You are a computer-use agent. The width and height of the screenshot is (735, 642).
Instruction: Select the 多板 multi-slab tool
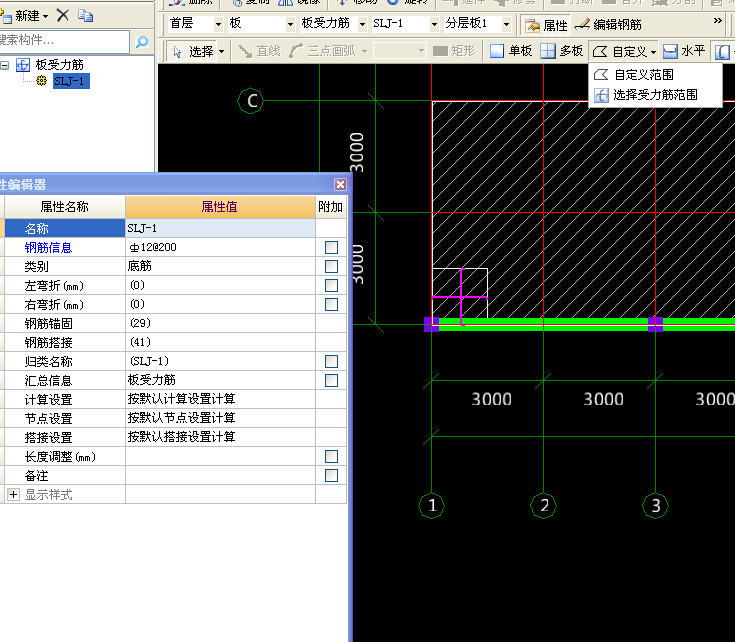tap(562, 51)
